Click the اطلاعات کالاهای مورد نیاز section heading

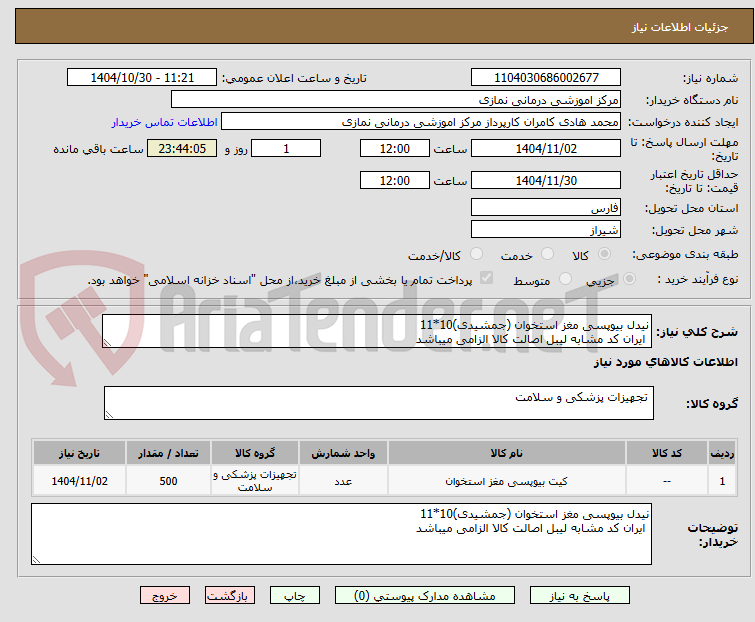pyautogui.click(x=665, y=362)
